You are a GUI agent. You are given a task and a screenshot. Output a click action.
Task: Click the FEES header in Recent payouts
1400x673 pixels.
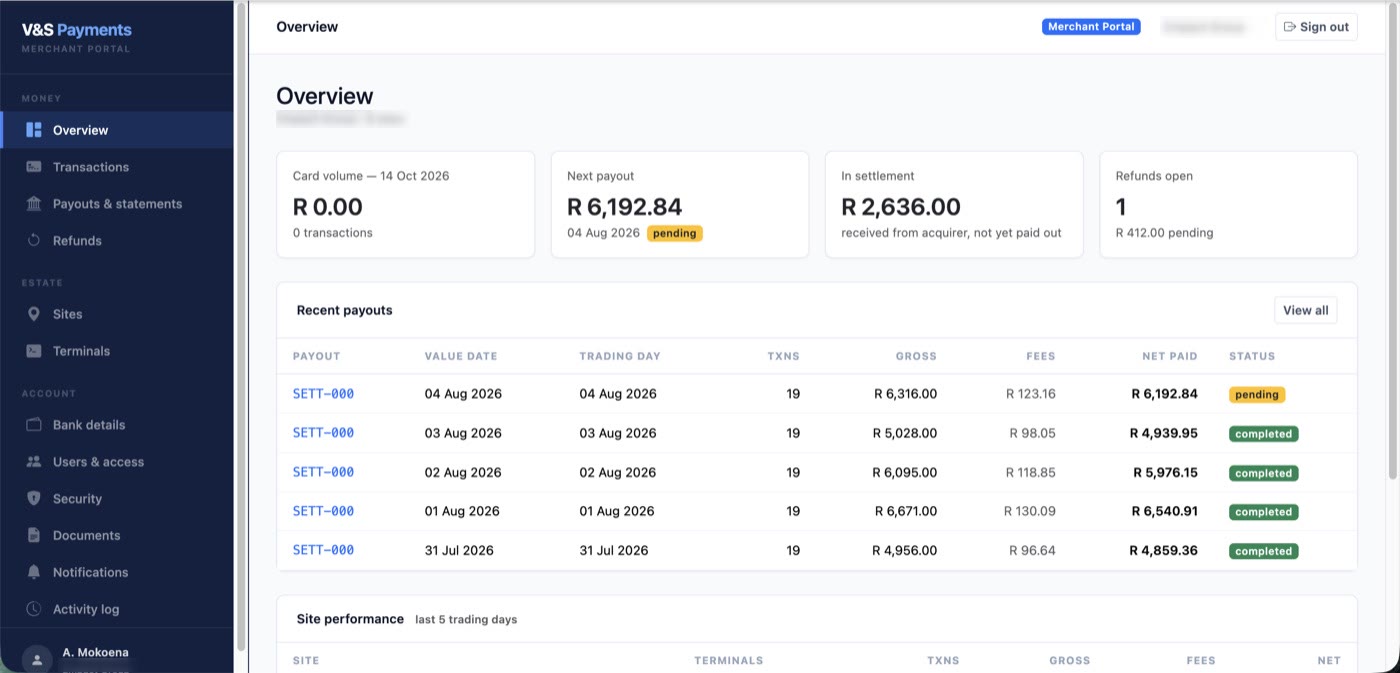click(x=1041, y=356)
